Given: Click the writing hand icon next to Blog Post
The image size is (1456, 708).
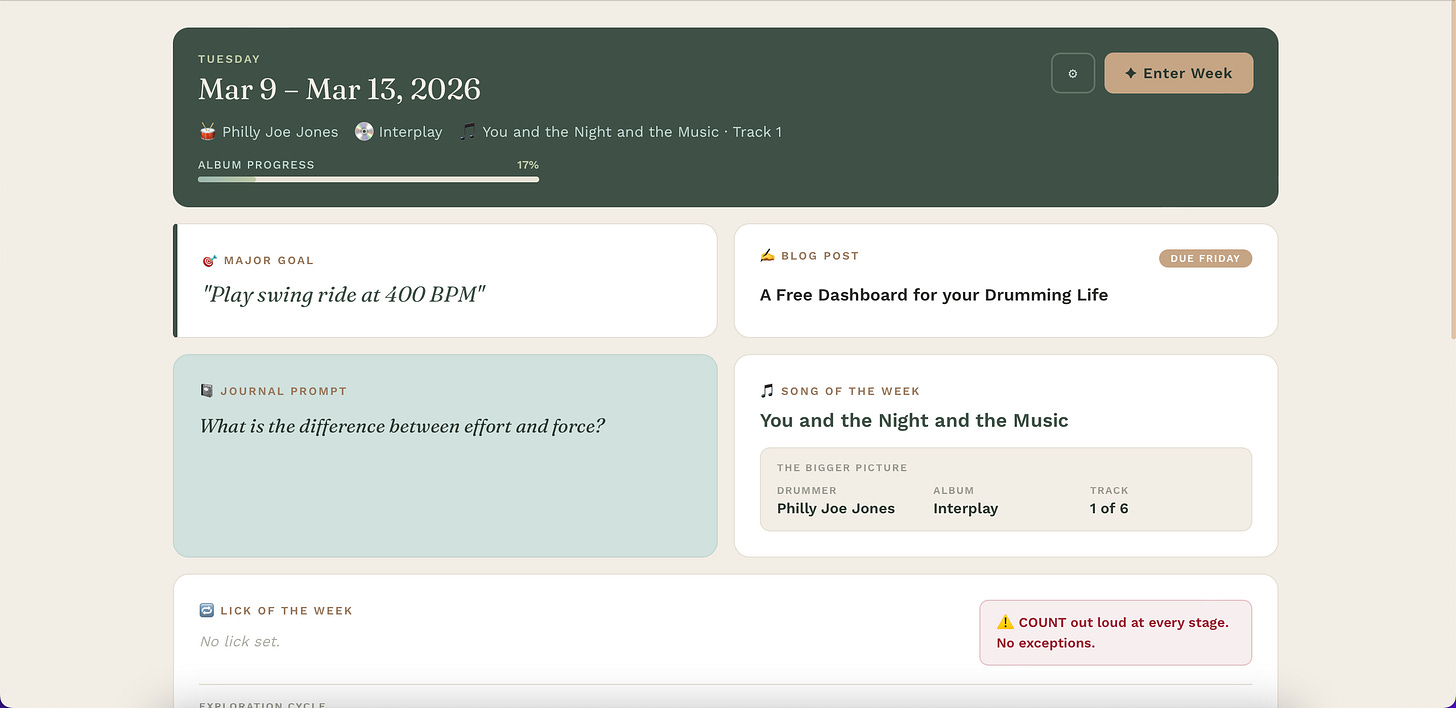Looking at the screenshot, I should click(767, 256).
